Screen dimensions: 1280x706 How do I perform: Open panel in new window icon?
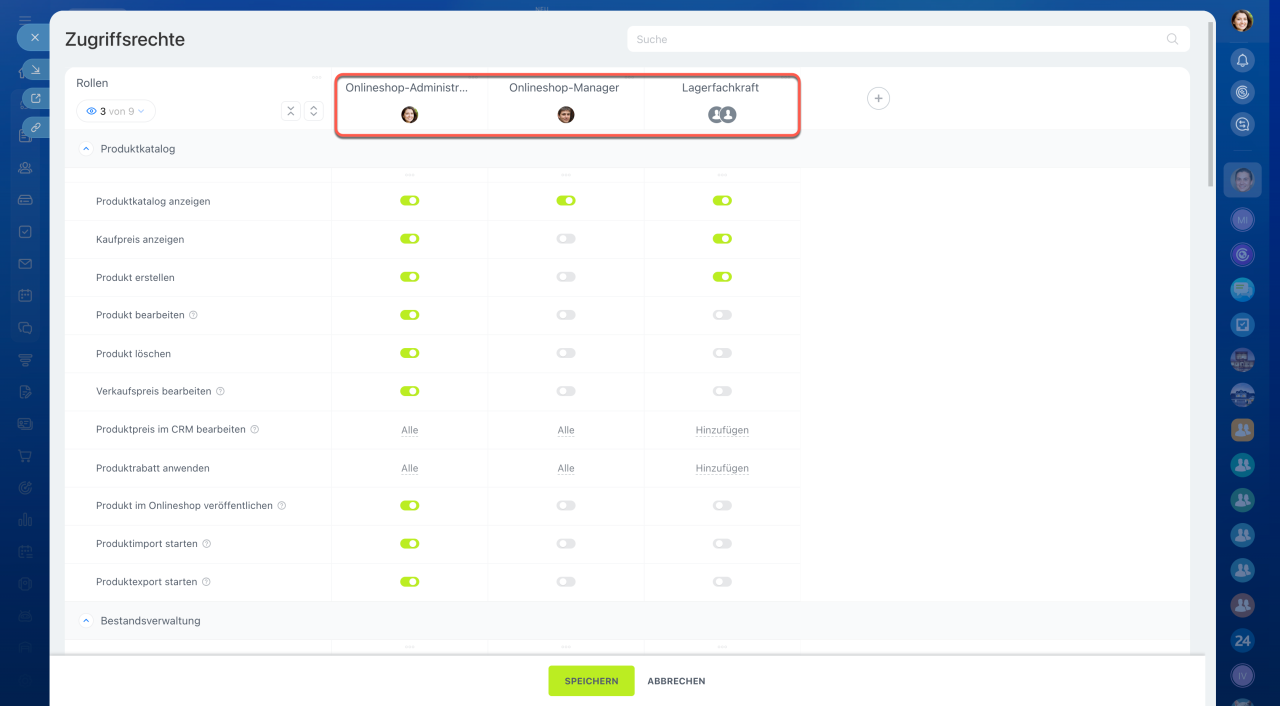(36, 98)
